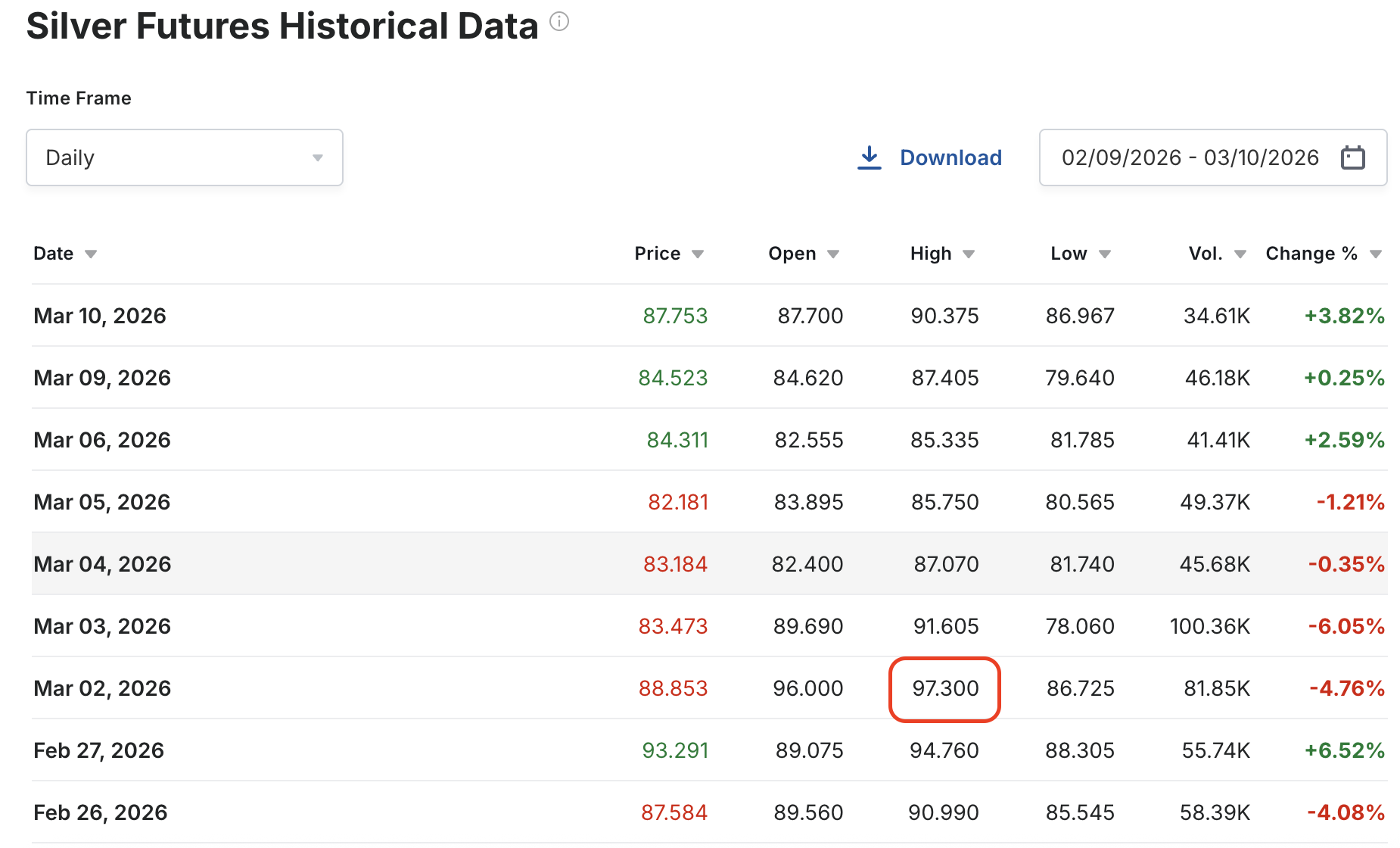Click the Feb 27, 2026 price 93.291
The image size is (1400, 848).
point(675,750)
